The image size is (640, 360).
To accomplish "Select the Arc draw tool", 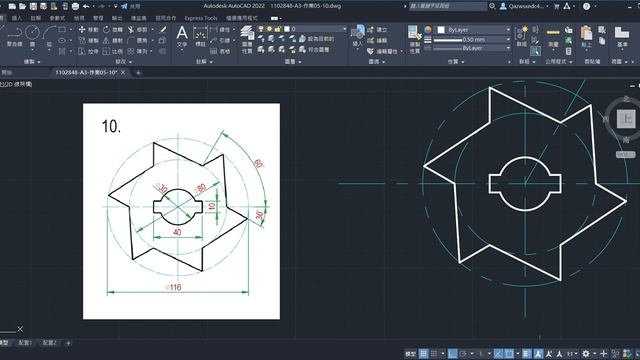I will pos(49,33).
